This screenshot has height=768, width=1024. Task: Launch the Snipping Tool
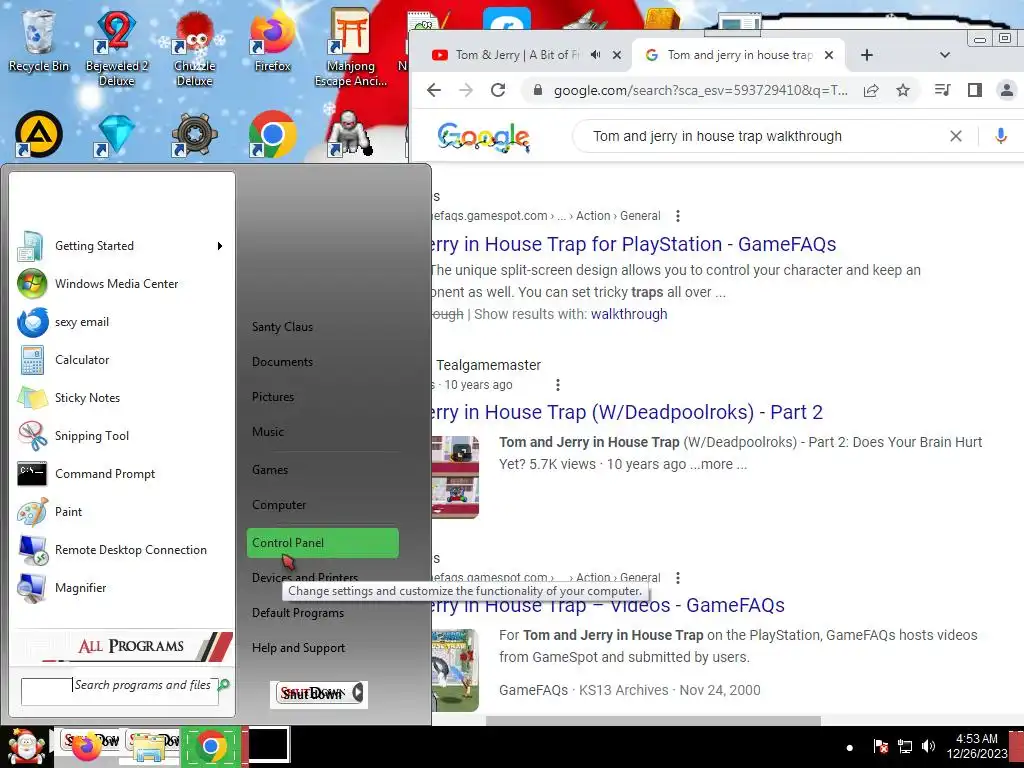pyautogui.click(x=121, y=436)
